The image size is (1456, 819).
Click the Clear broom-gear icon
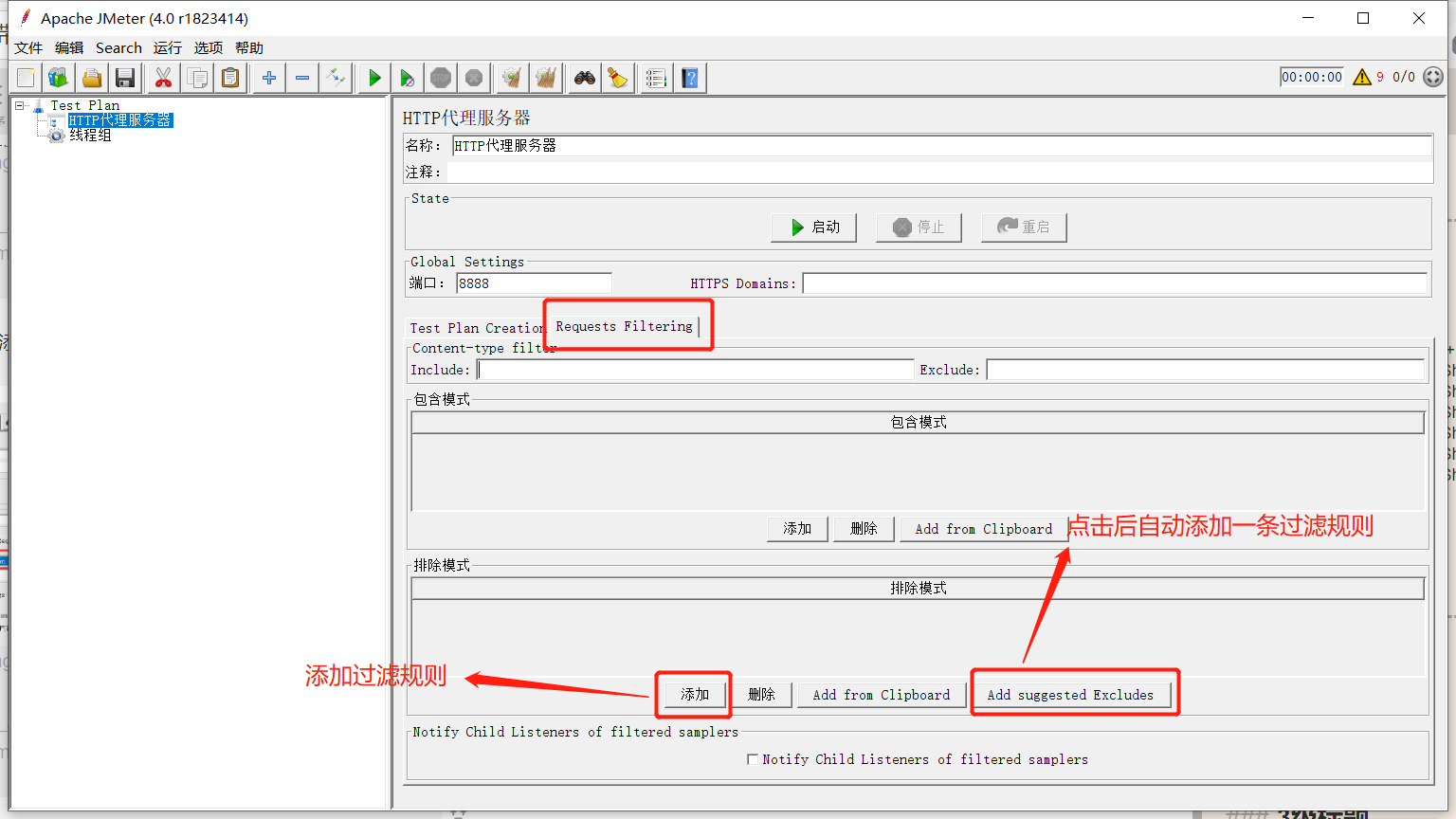(x=512, y=78)
